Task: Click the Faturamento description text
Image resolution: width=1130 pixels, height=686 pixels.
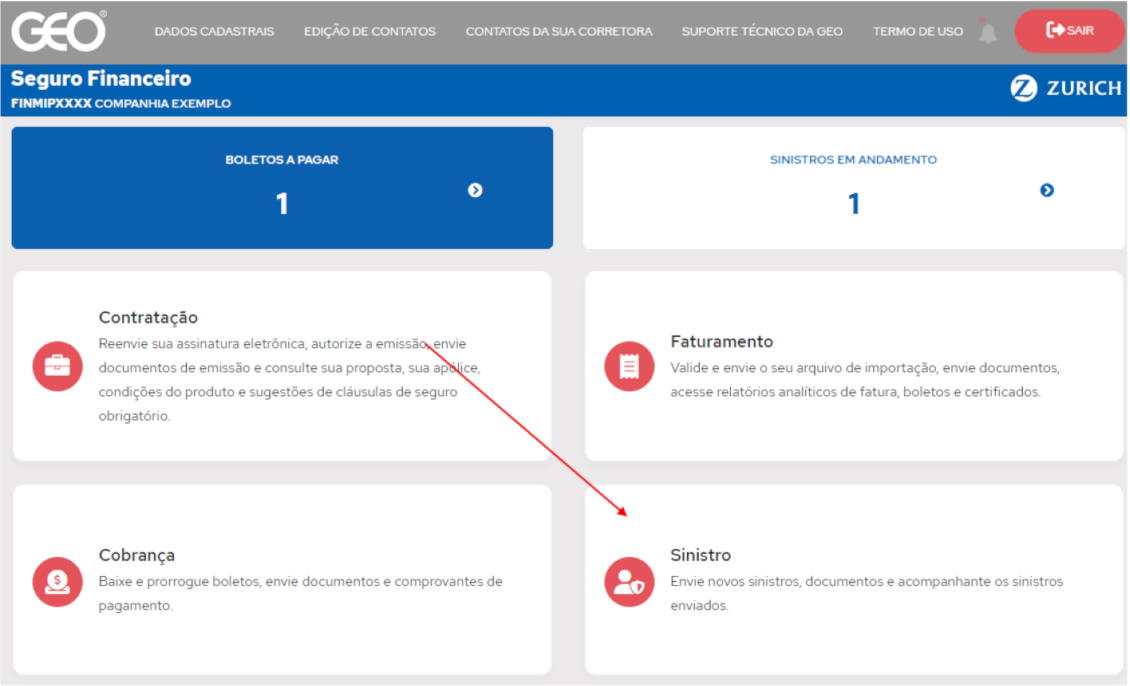Action: 865,380
